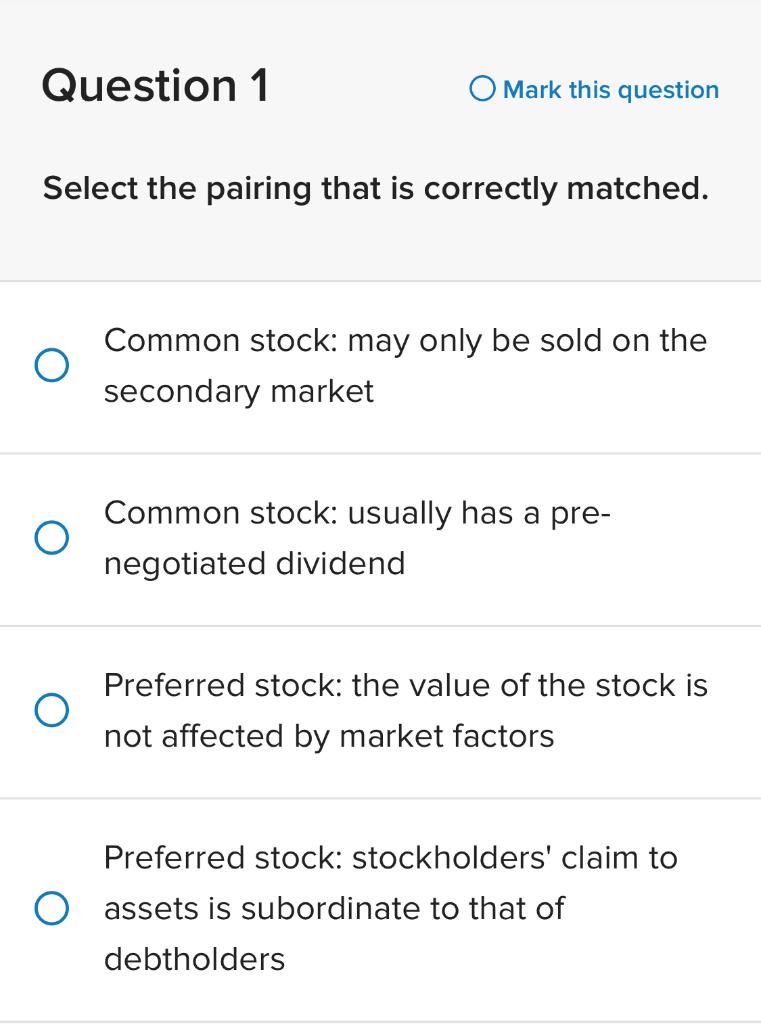Select radio for "may only be sold" option
This screenshot has height=1024, width=761.
pos(51,366)
